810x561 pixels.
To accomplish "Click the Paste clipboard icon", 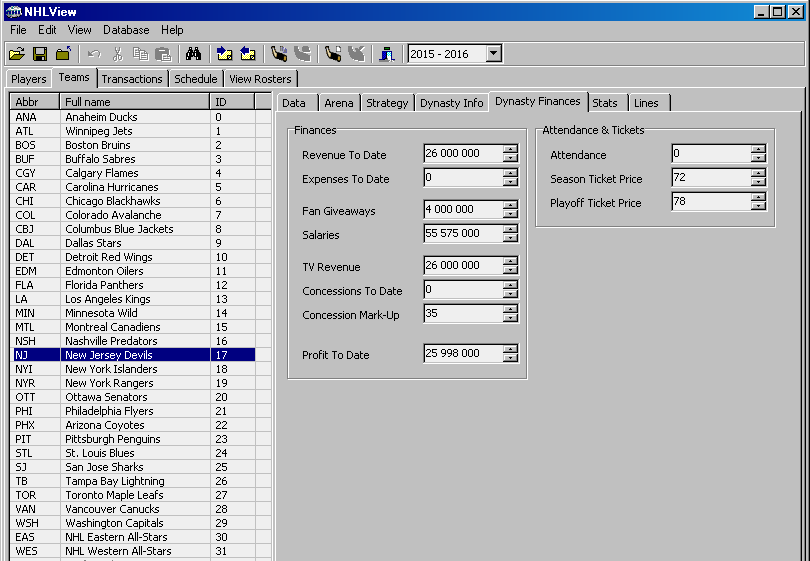I will 163,54.
